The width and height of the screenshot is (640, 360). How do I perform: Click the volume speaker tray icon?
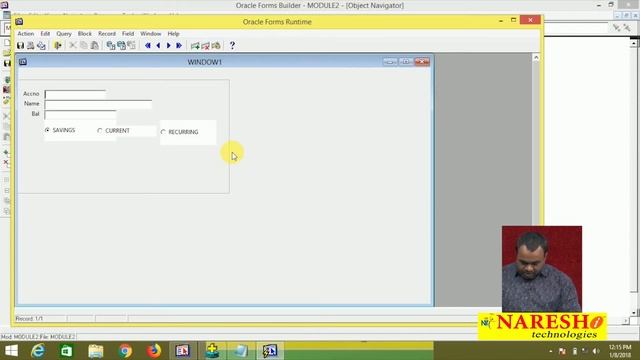tap(596, 351)
